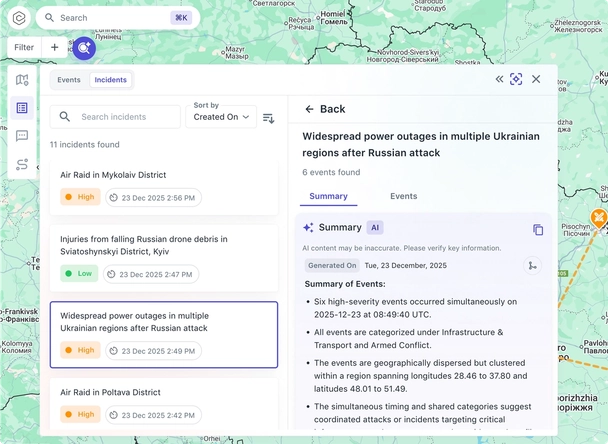This screenshot has height=444, width=608.
Task: Click the 23 Dec 2025 2:49 PM timestamp
Action: coord(154,351)
